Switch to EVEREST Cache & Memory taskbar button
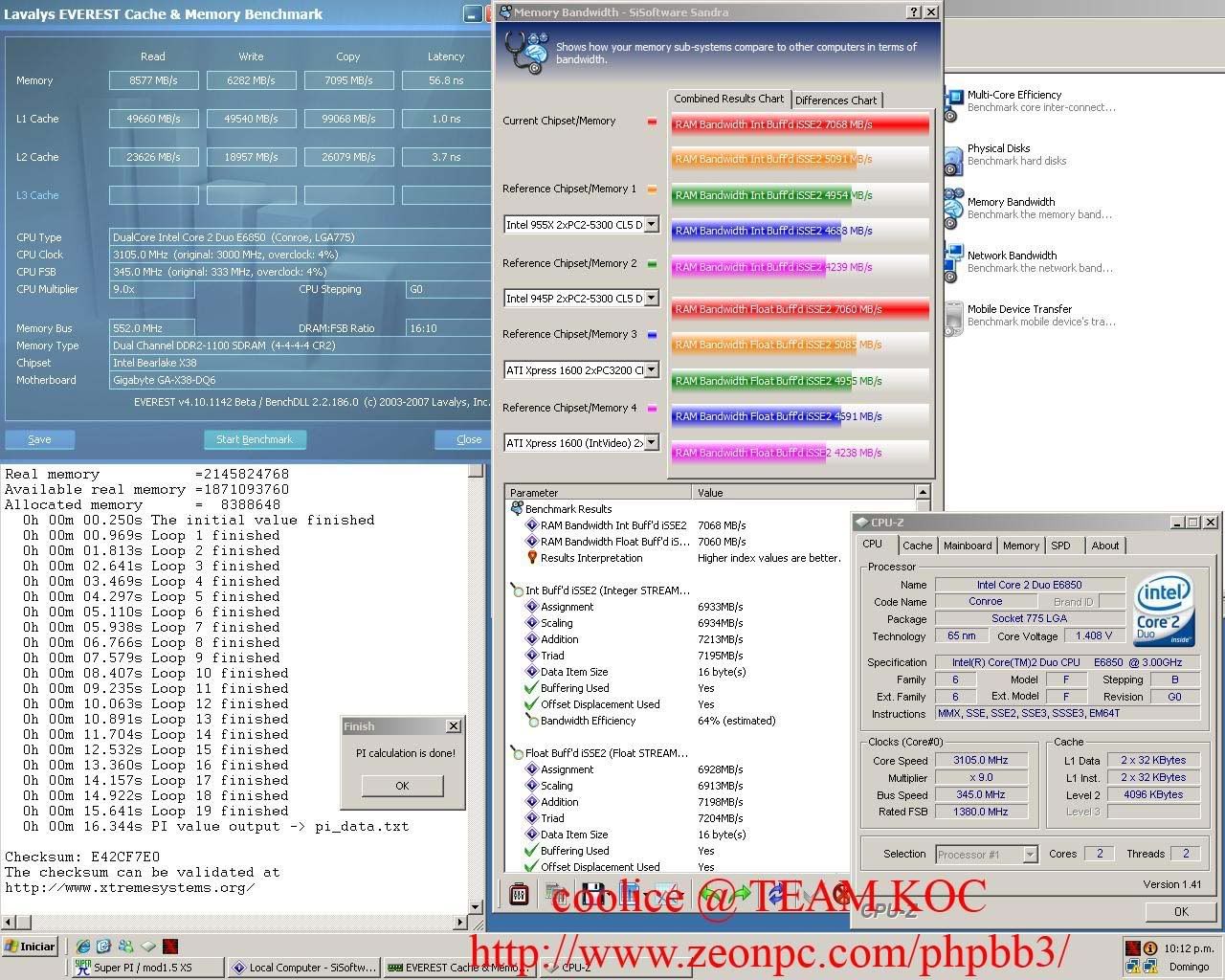 pyautogui.click(x=459, y=968)
